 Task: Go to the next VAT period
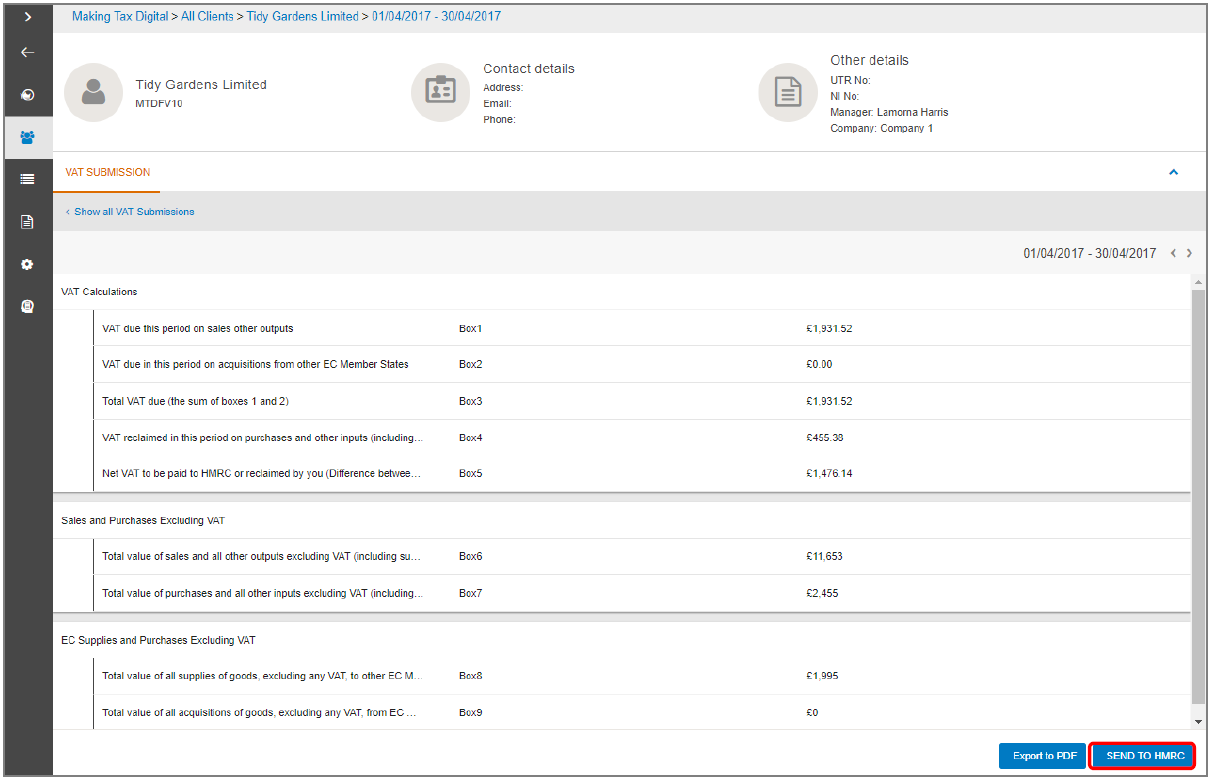click(x=1189, y=254)
